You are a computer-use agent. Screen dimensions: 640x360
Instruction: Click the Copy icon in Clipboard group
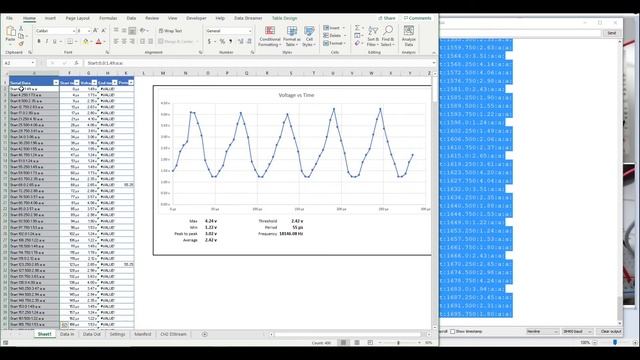coord(21,36)
